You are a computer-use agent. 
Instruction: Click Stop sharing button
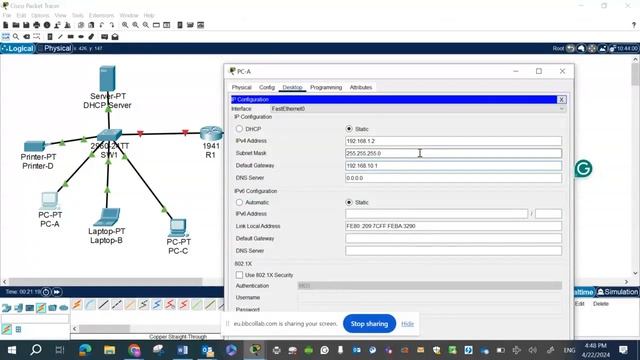pyautogui.click(x=369, y=324)
